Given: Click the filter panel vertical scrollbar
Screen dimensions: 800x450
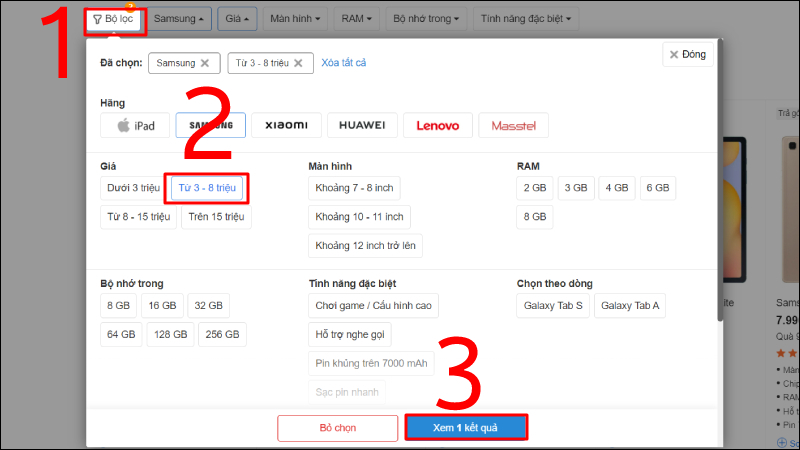Looking at the screenshot, I should pos(720,181).
